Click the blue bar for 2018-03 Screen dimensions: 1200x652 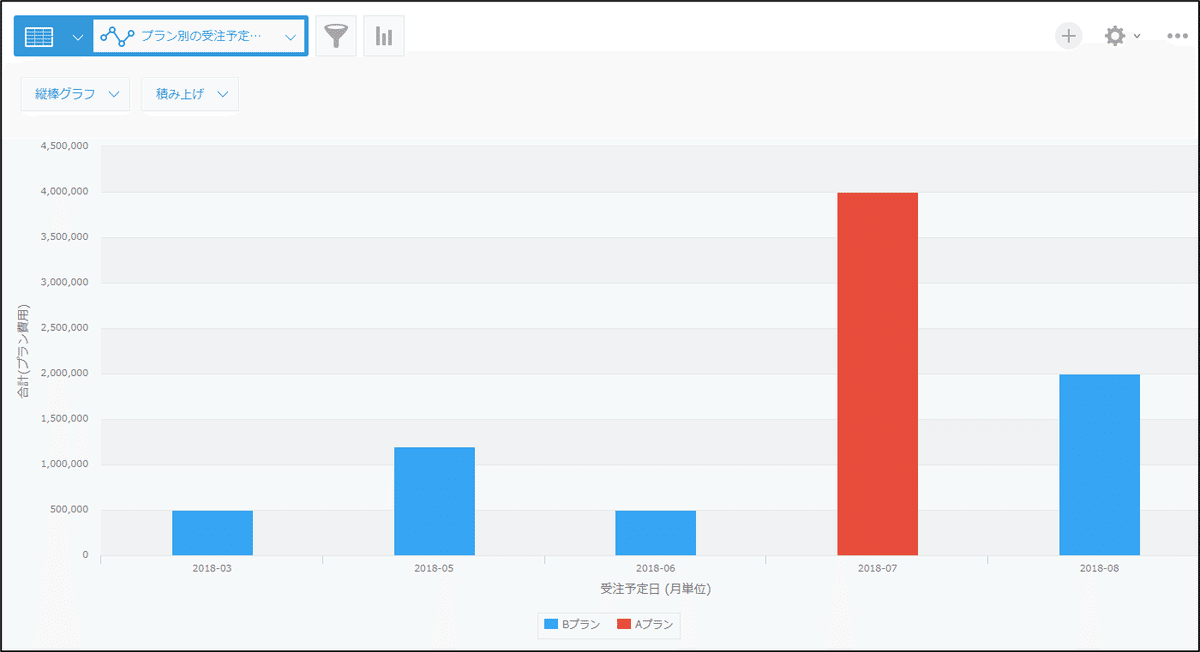point(212,533)
